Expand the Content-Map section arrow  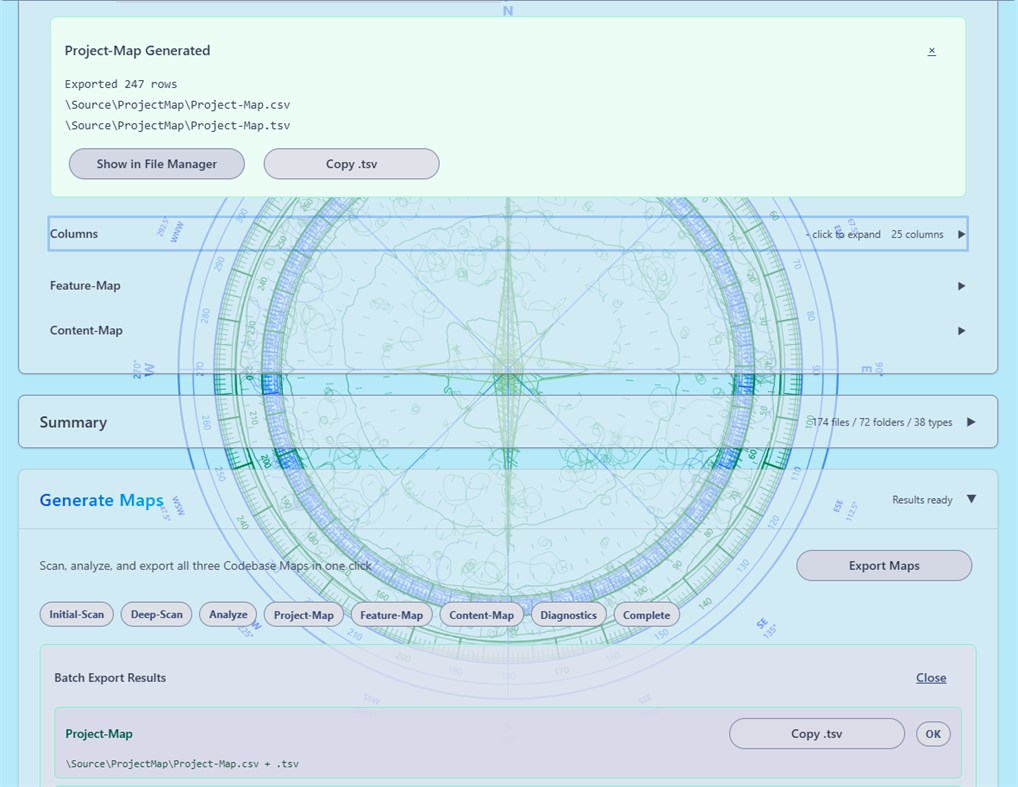point(962,331)
